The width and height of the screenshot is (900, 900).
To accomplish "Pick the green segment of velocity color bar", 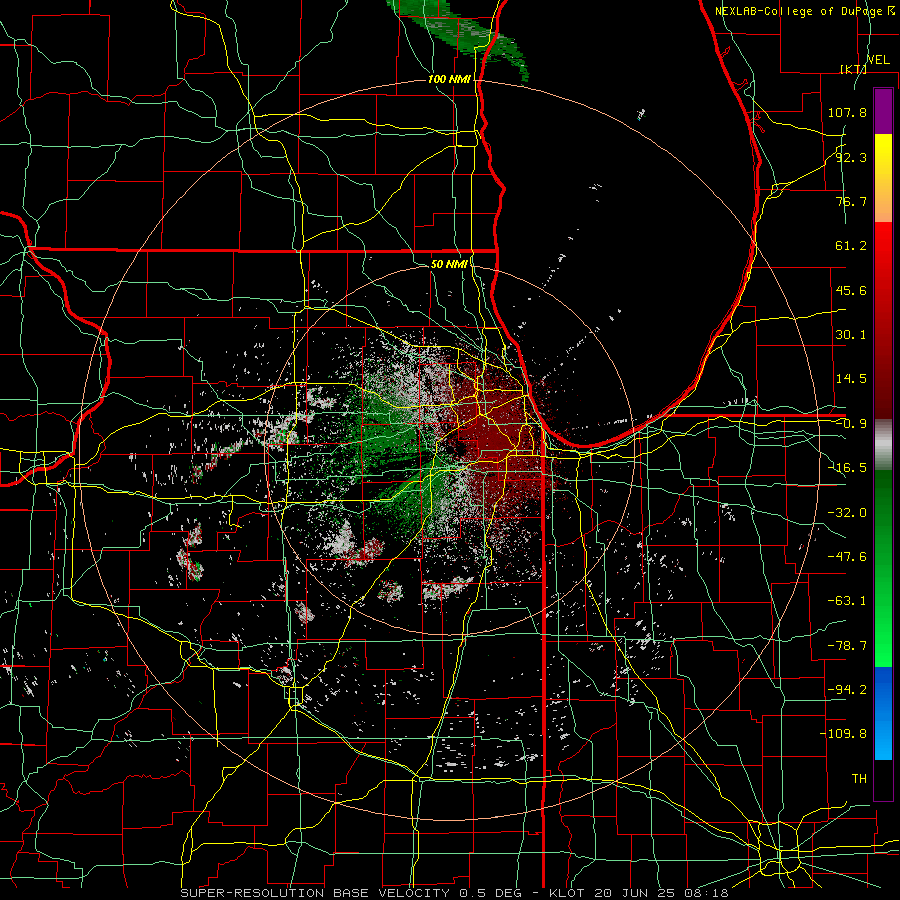I will (x=883, y=568).
